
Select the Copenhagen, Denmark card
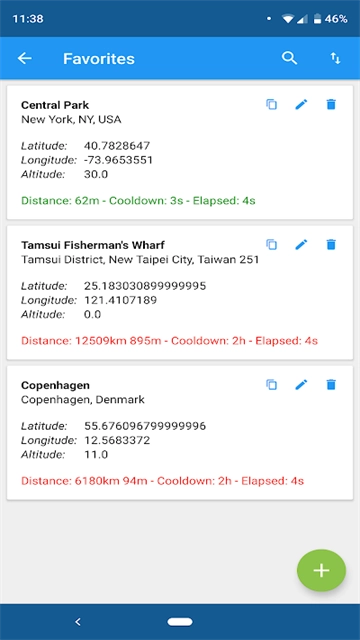pyautogui.click(x=180, y=433)
